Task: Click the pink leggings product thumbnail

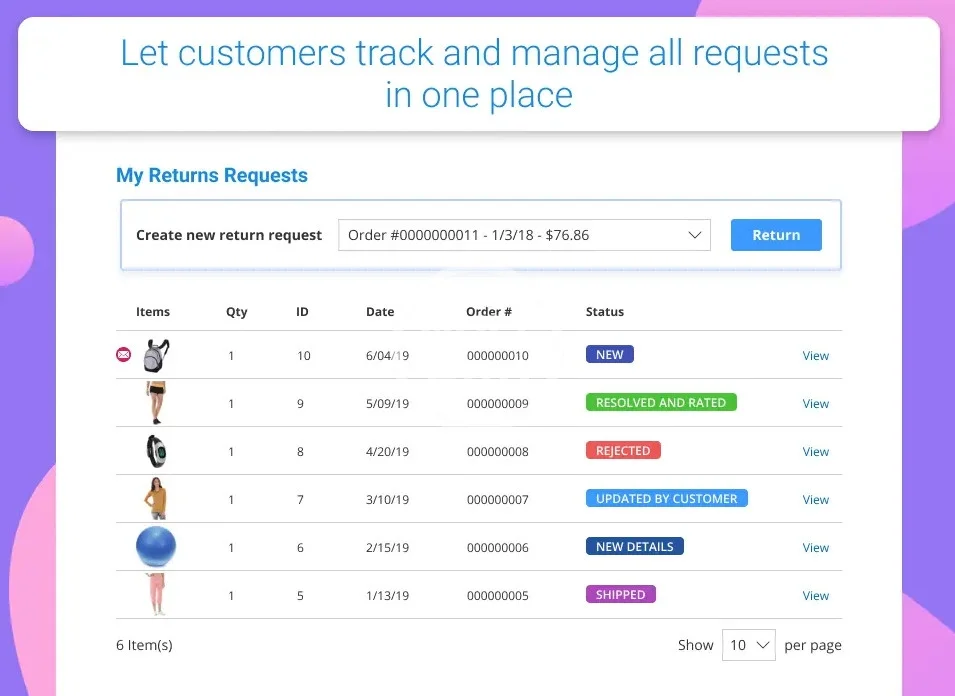Action: point(156,595)
